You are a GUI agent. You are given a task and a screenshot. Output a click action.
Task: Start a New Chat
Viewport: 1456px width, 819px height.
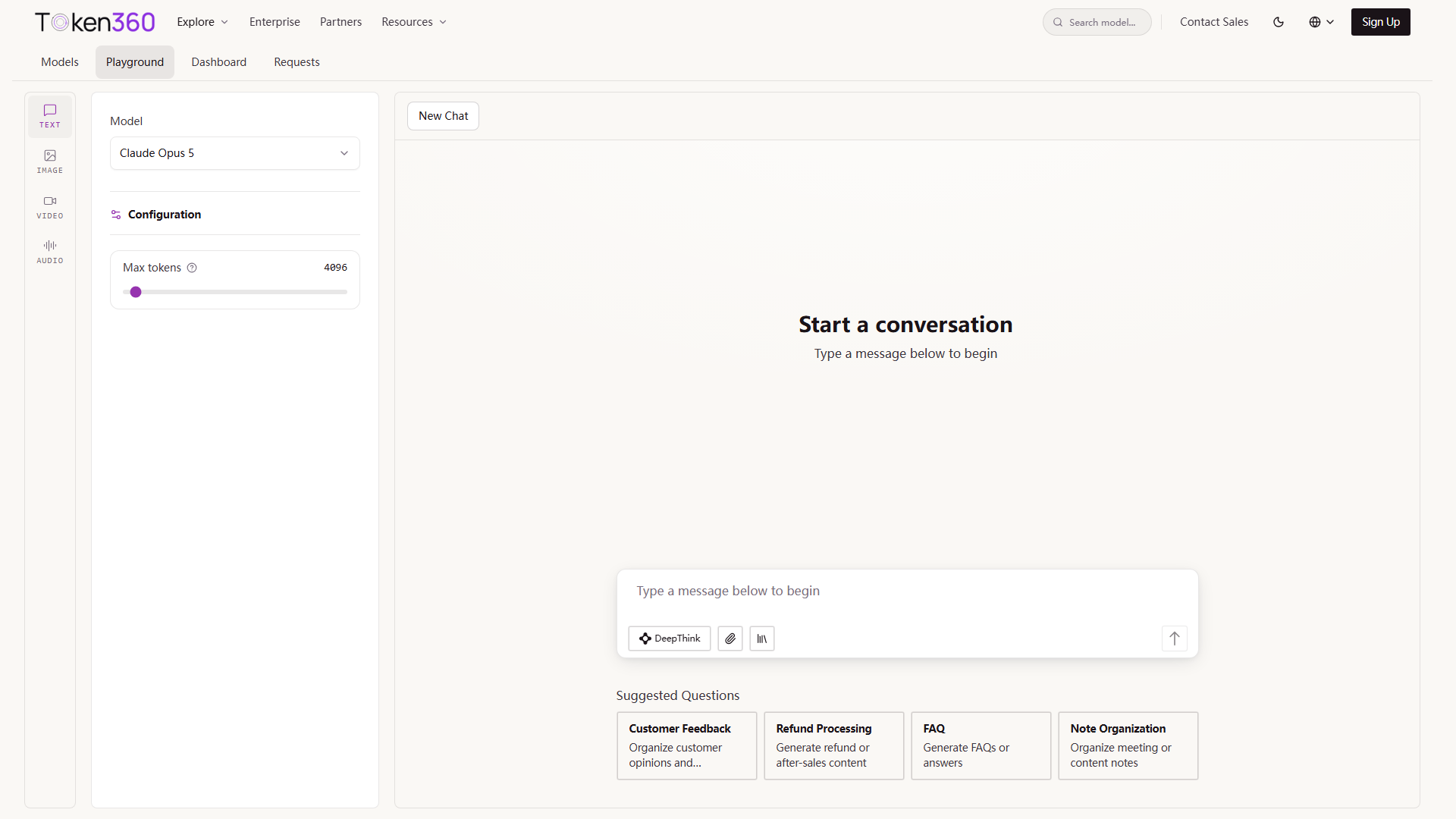(x=444, y=116)
